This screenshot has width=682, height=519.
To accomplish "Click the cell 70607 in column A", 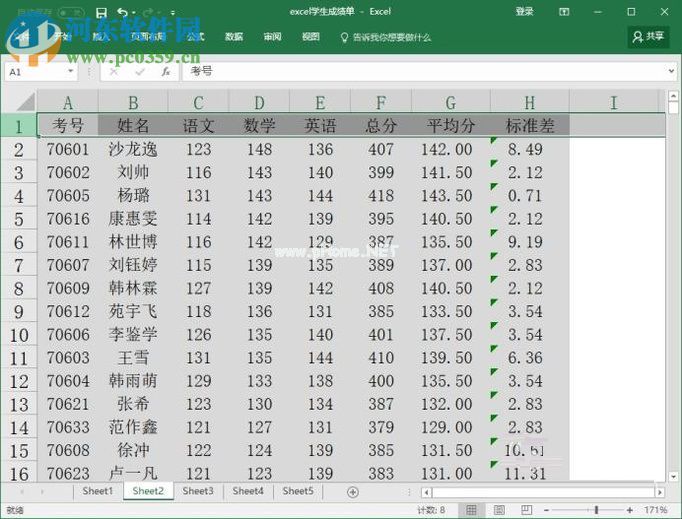I will coord(68,265).
